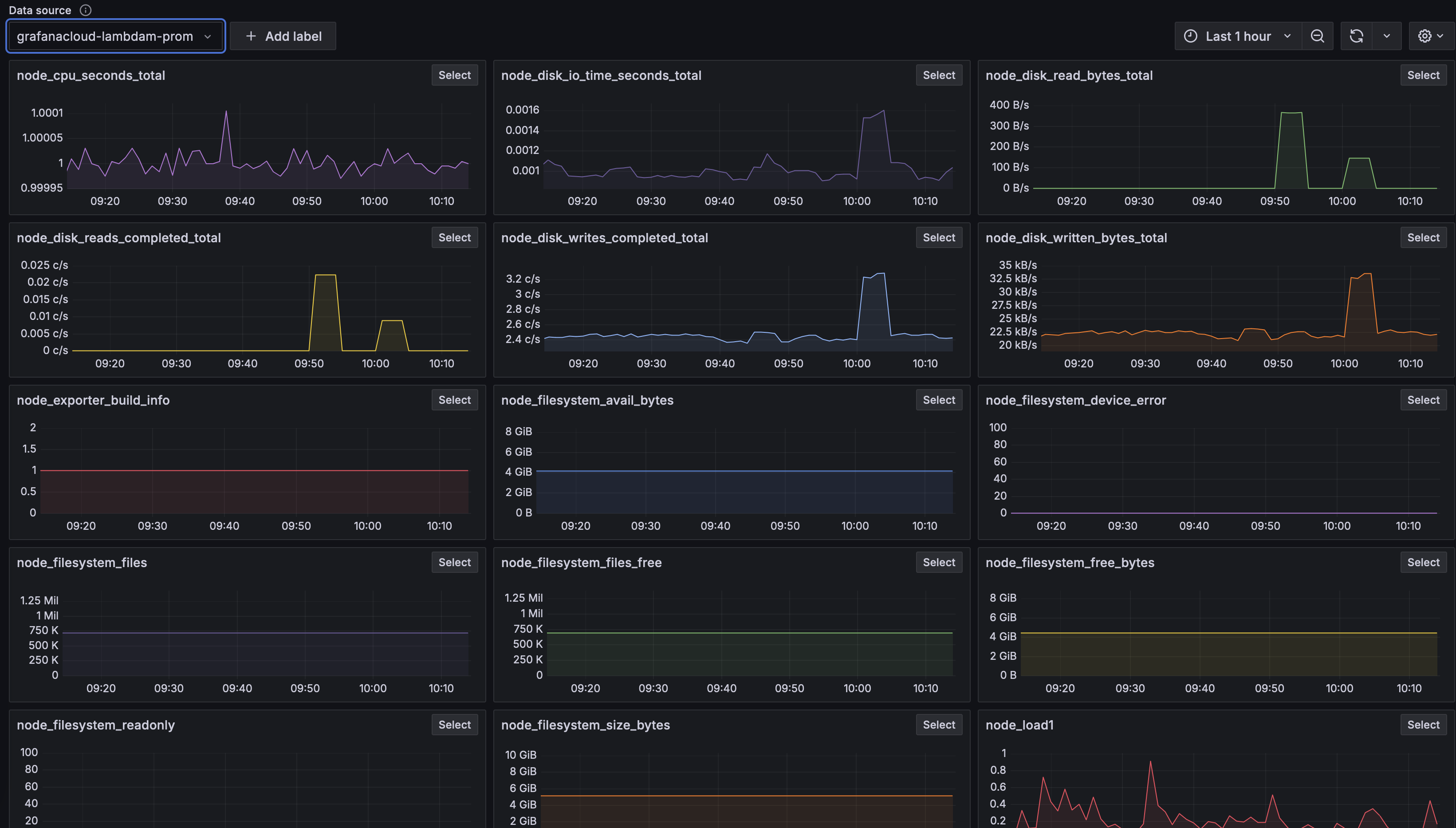Viewport: 1456px width, 828px height.
Task: Select the node_filesystem_avail_bytes metric
Action: pyautogui.click(x=939, y=400)
